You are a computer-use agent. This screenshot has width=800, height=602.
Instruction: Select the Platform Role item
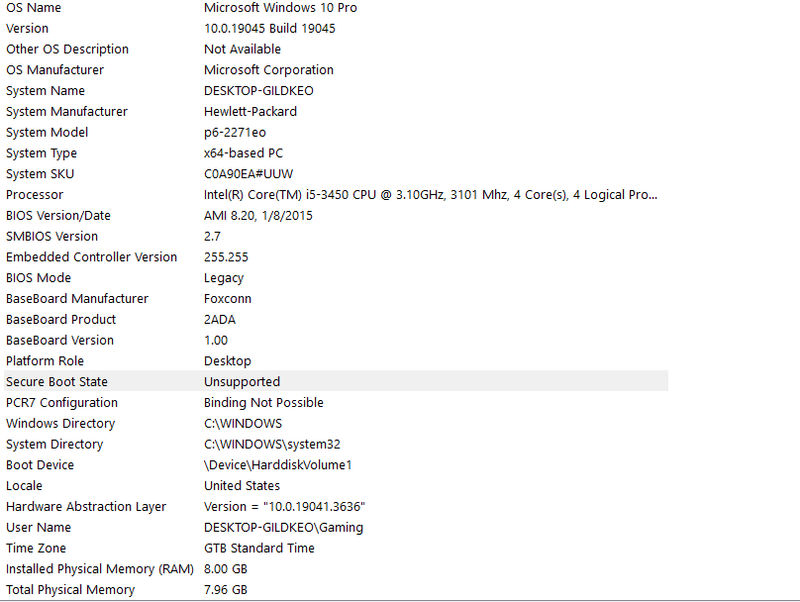(x=45, y=361)
